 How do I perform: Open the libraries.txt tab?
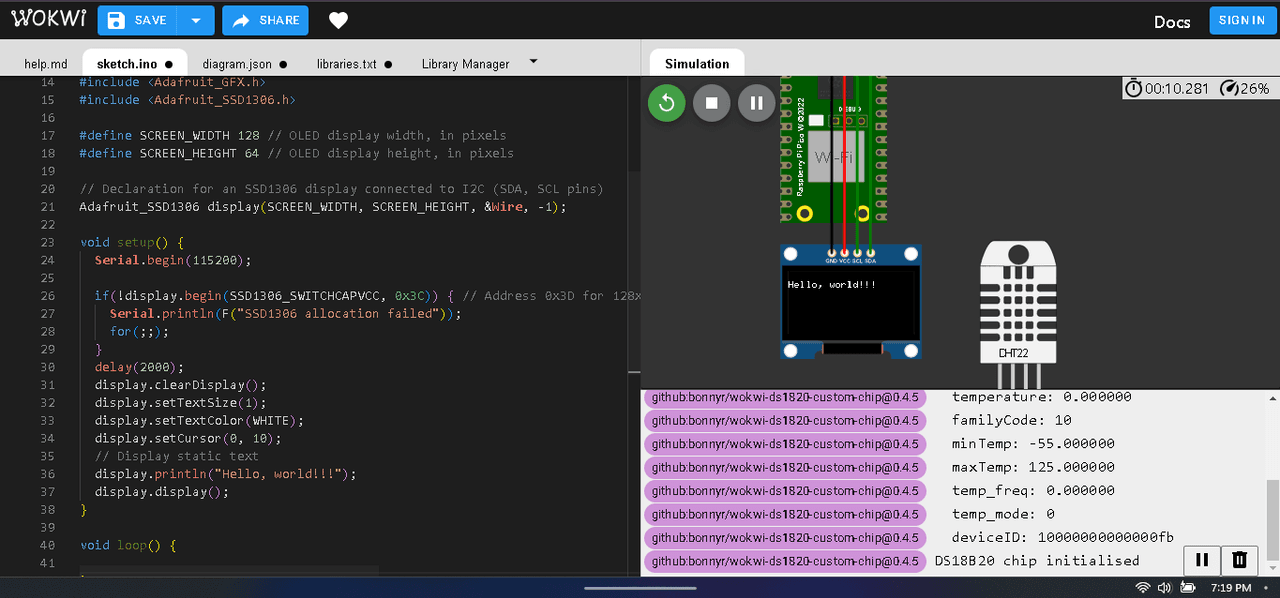pyautogui.click(x=347, y=64)
